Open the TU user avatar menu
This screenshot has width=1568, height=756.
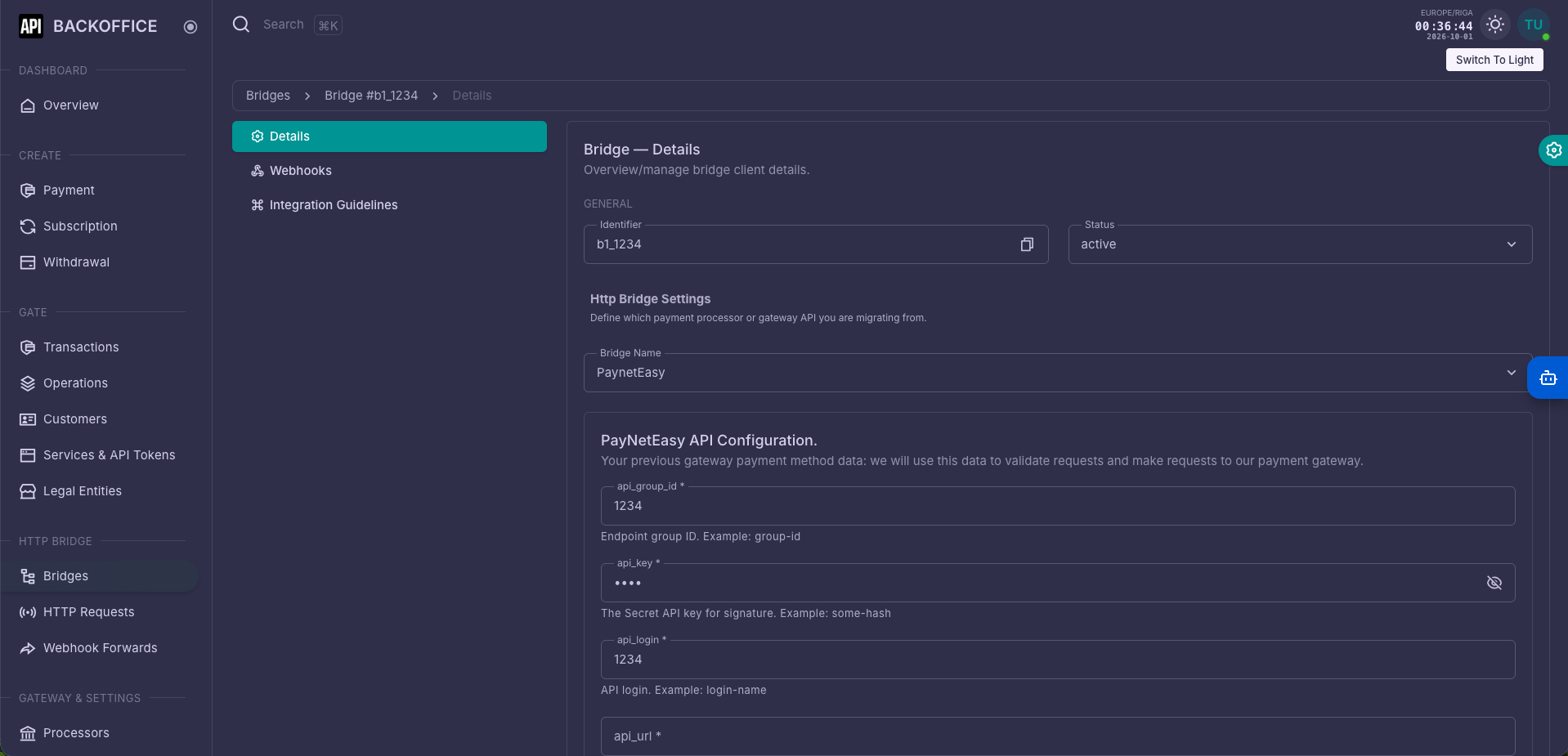(1534, 25)
